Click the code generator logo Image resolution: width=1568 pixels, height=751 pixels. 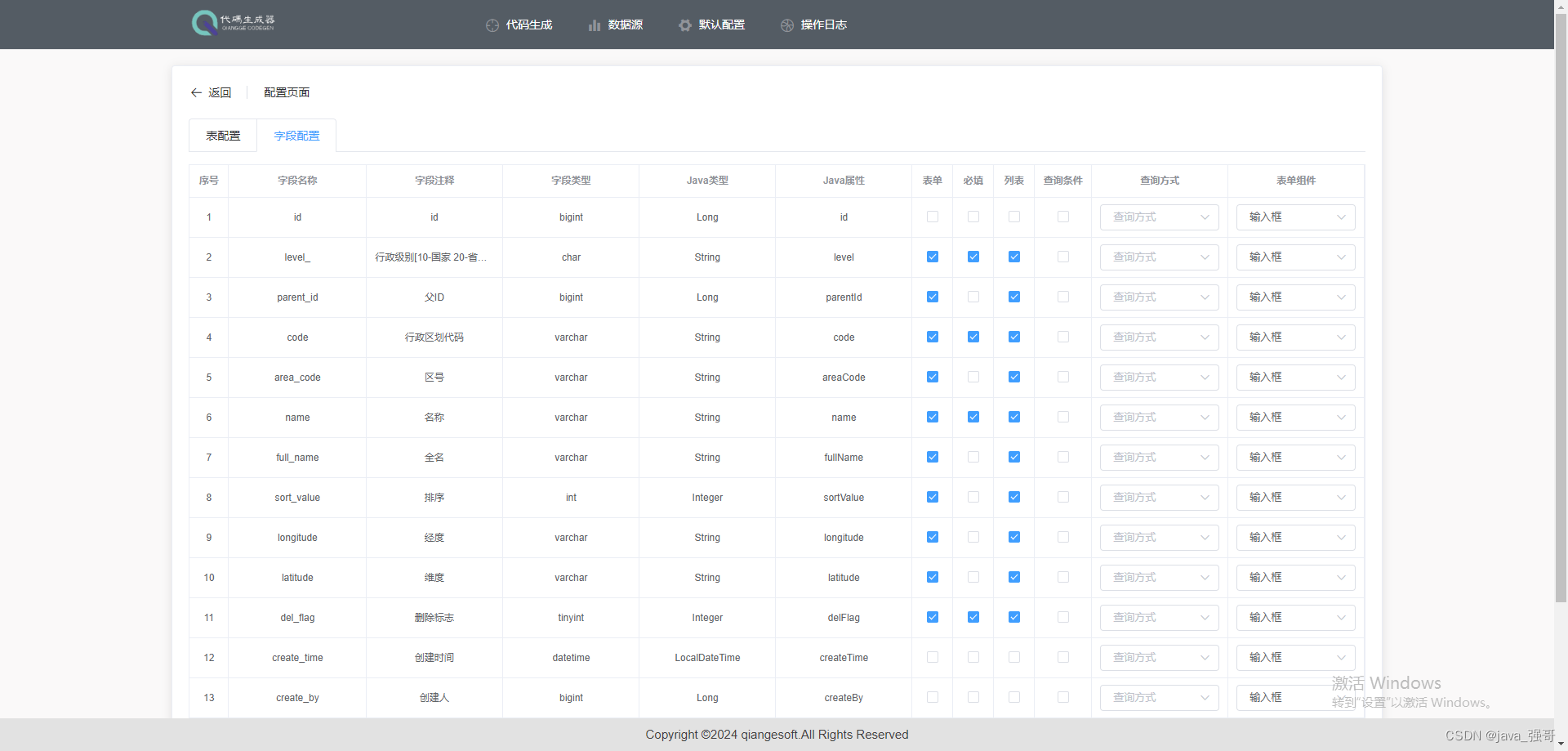pos(234,23)
